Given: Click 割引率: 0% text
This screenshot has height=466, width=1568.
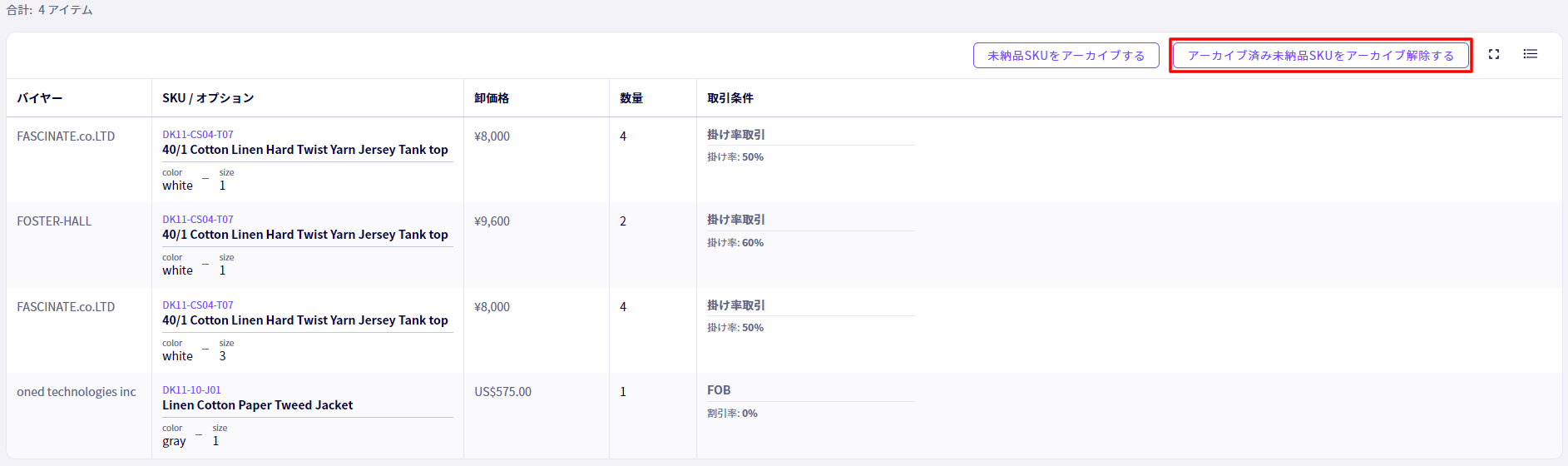Looking at the screenshot, I should [x=732, y=414].
